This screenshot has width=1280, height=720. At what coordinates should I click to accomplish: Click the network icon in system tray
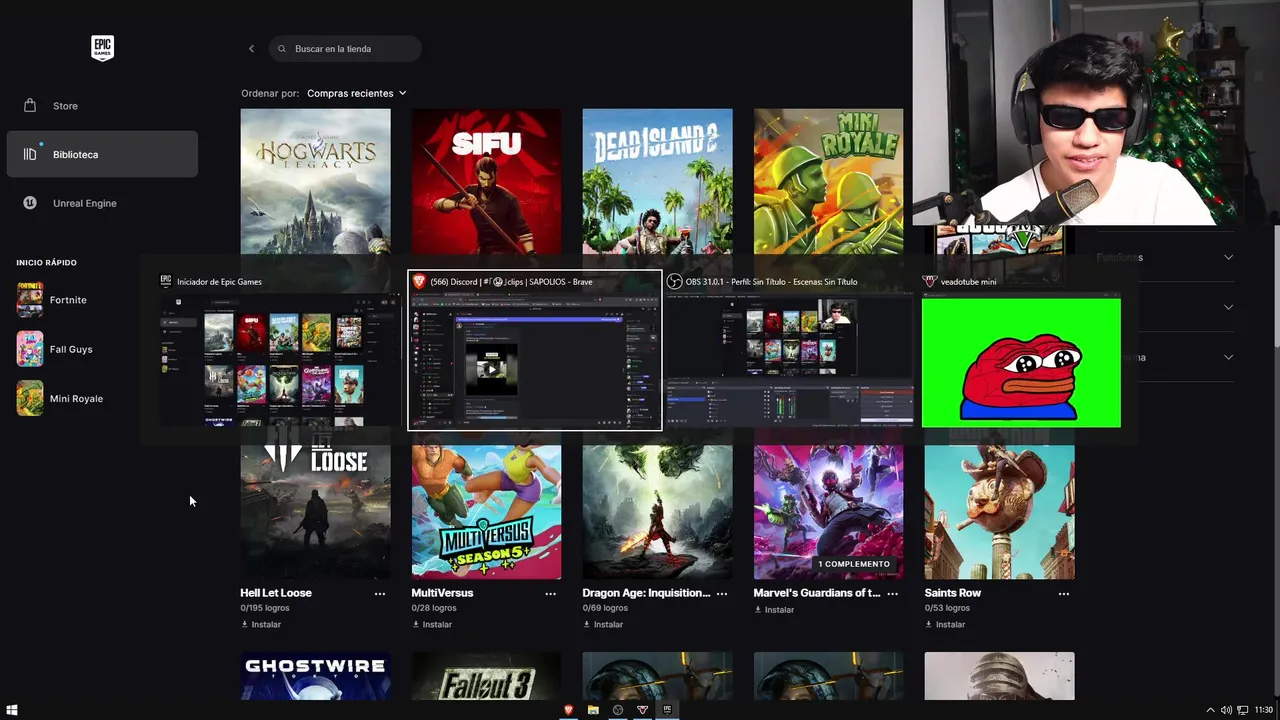click(1243, 710)
